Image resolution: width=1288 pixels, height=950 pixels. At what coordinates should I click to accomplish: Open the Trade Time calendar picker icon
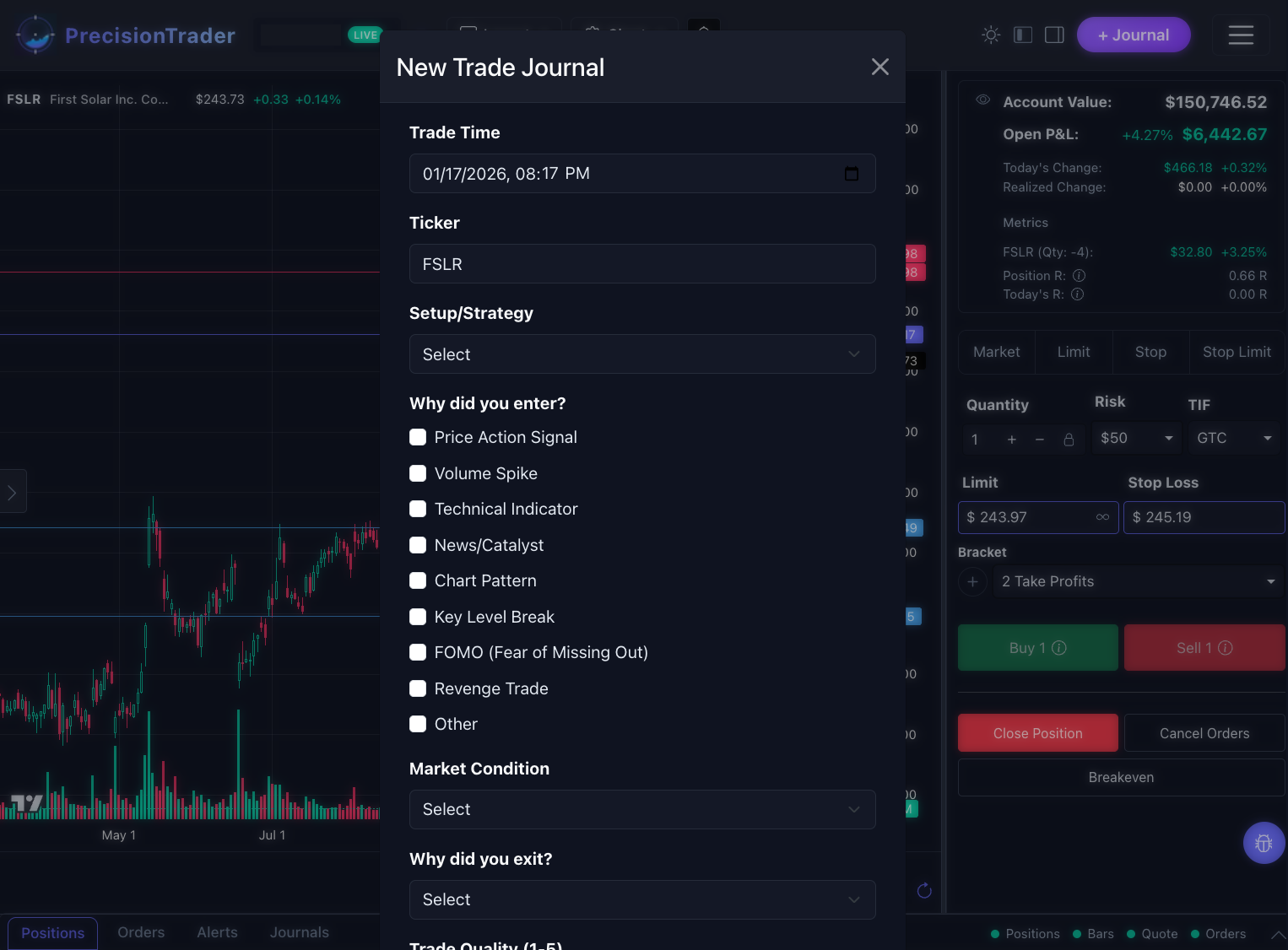(x=852, y=173)
